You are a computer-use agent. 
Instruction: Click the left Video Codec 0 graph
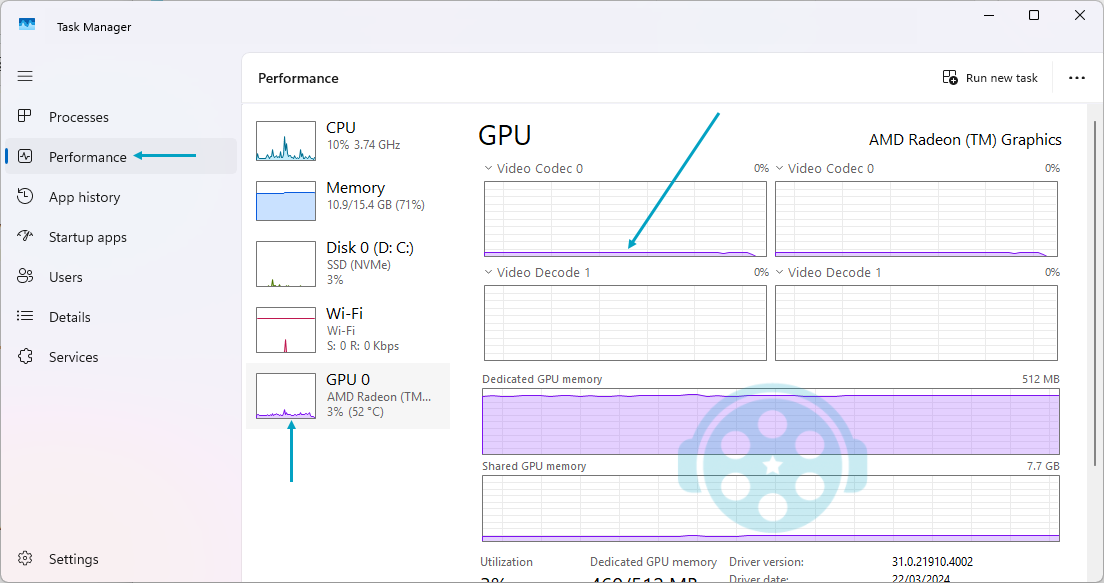pos(625,219)
